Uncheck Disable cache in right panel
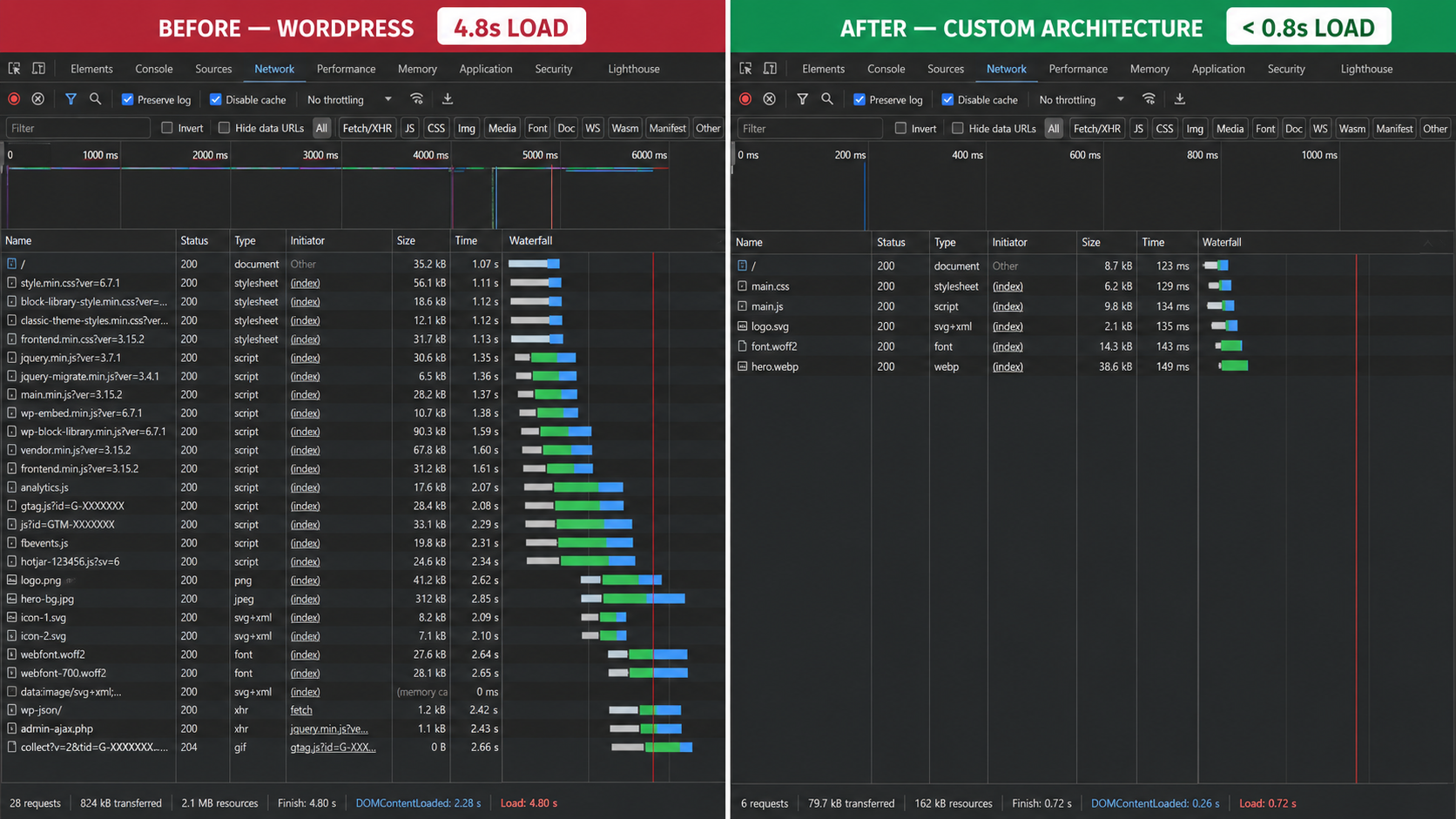 pos(947,99)
